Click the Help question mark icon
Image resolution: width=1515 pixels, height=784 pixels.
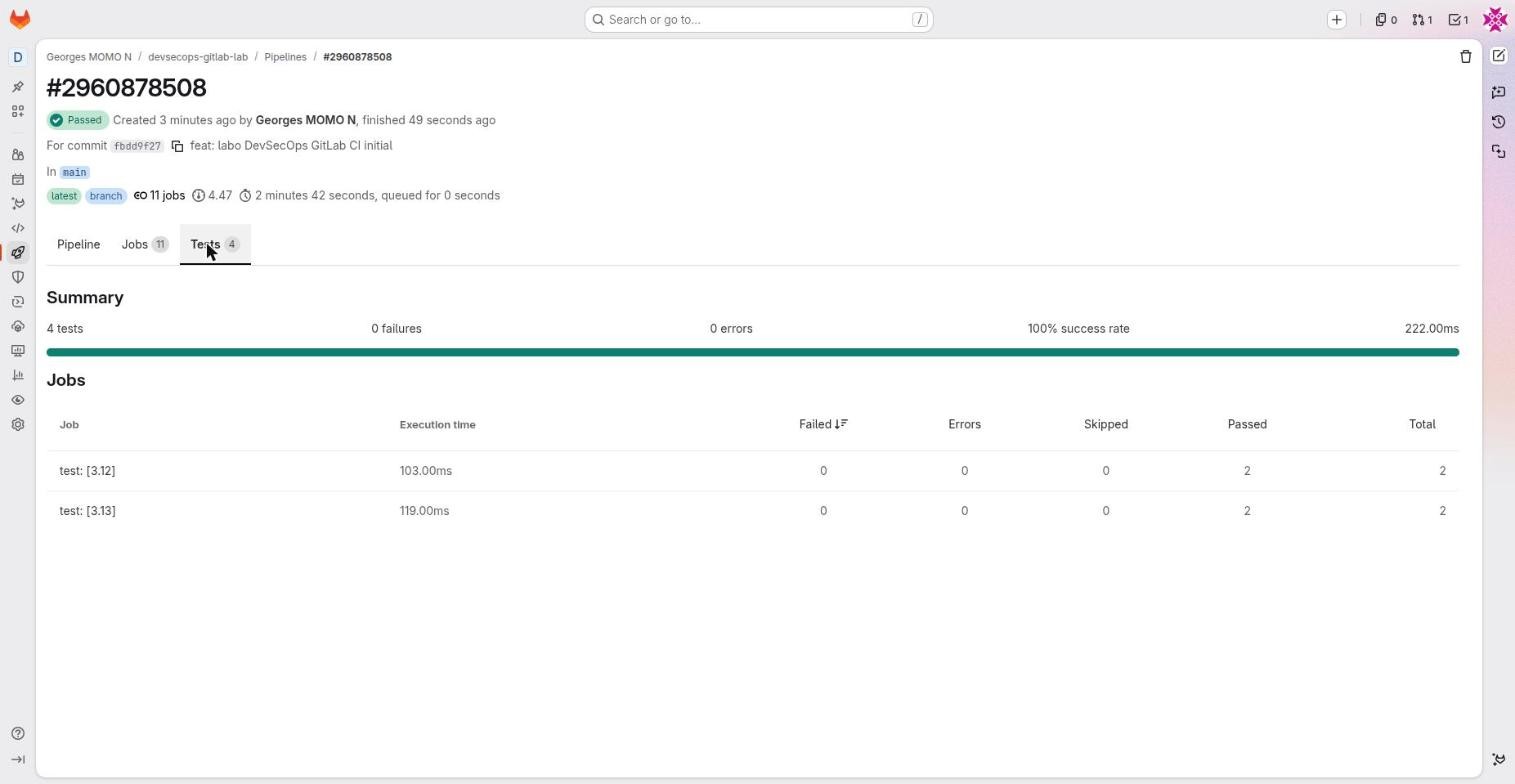(17, 734)
